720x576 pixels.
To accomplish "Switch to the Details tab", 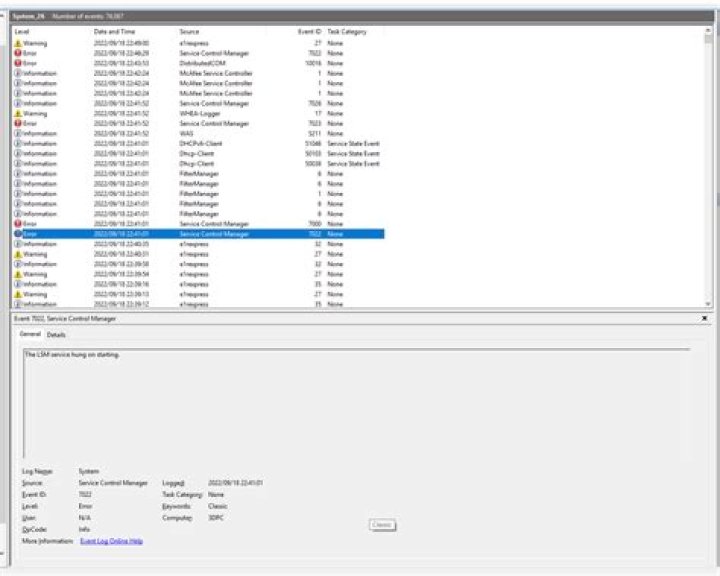I will pos(56,335).
